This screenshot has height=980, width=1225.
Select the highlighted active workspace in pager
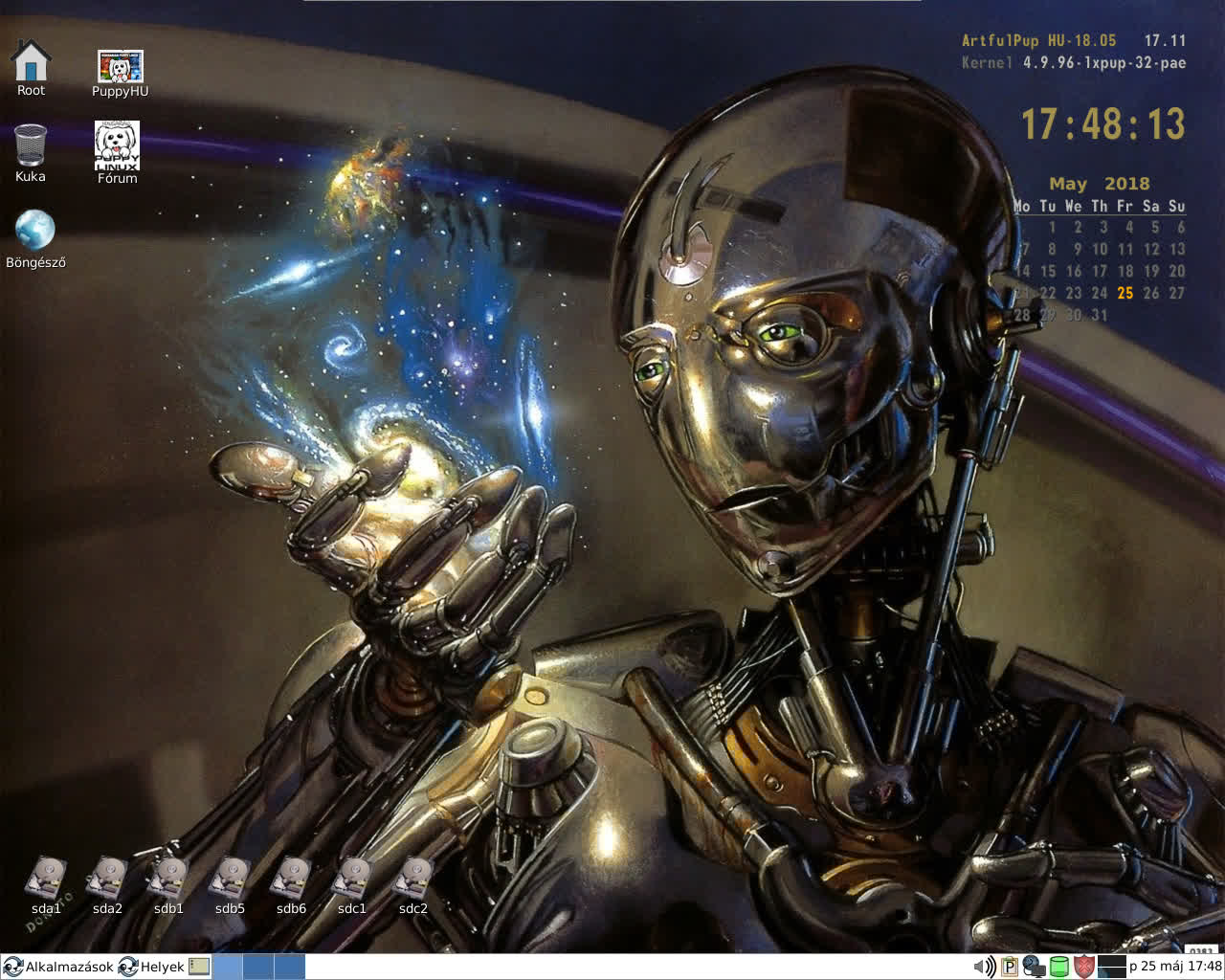[x=227, y=967]
